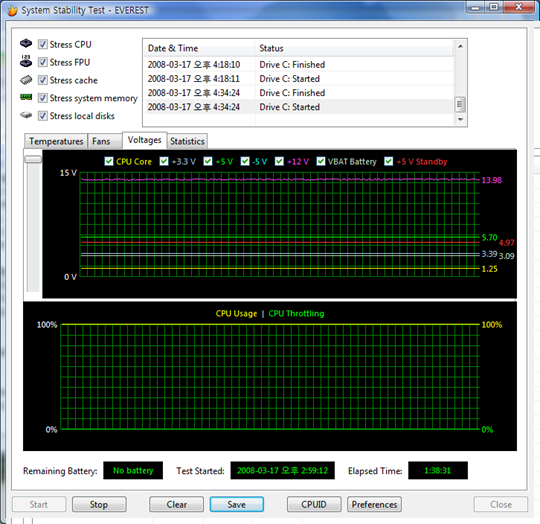
Task: Minimize the System Stability Test window
Action: (476, 7)
